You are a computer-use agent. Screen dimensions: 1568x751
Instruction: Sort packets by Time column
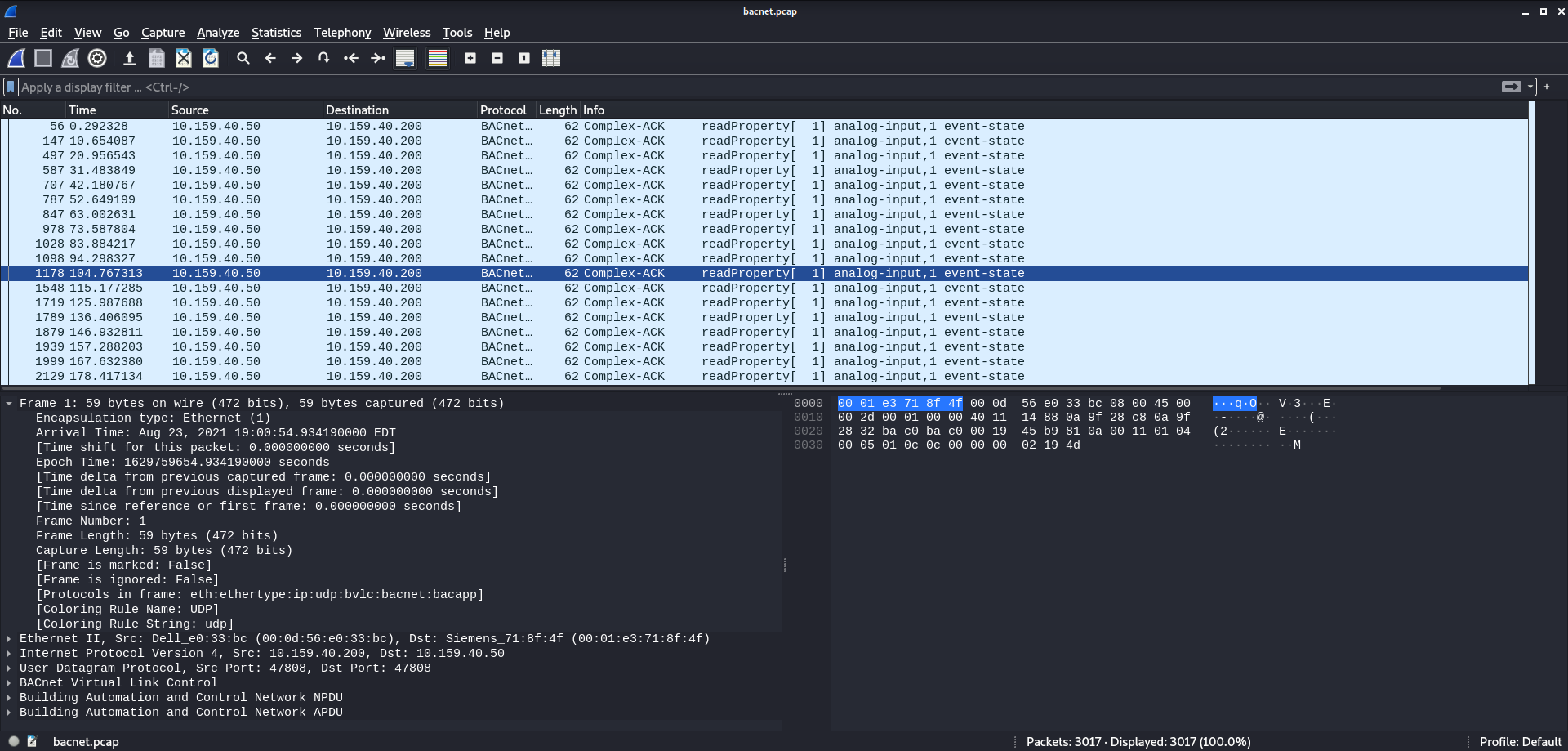point(117,110)
